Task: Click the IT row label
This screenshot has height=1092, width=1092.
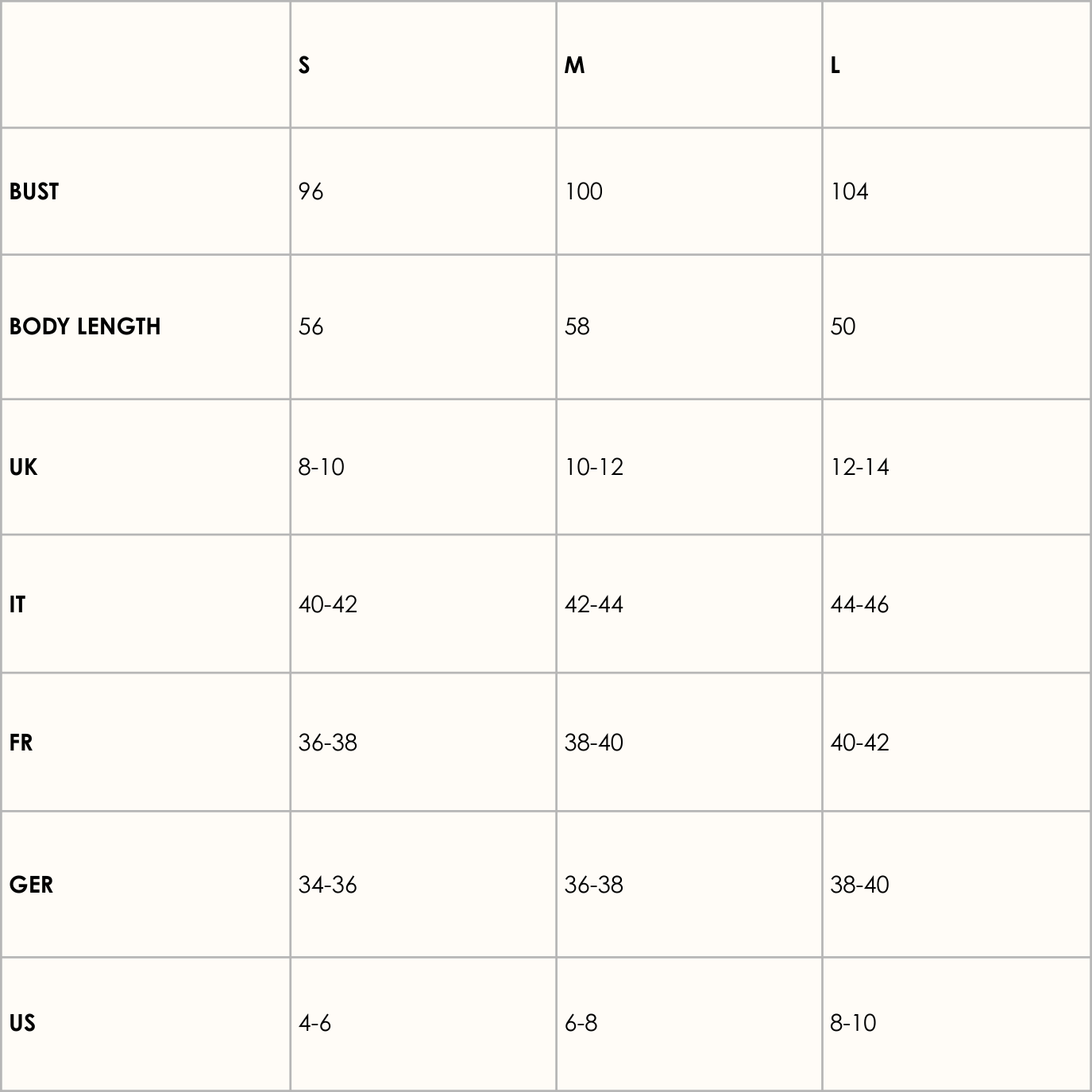Action: (x=17, y=604)
